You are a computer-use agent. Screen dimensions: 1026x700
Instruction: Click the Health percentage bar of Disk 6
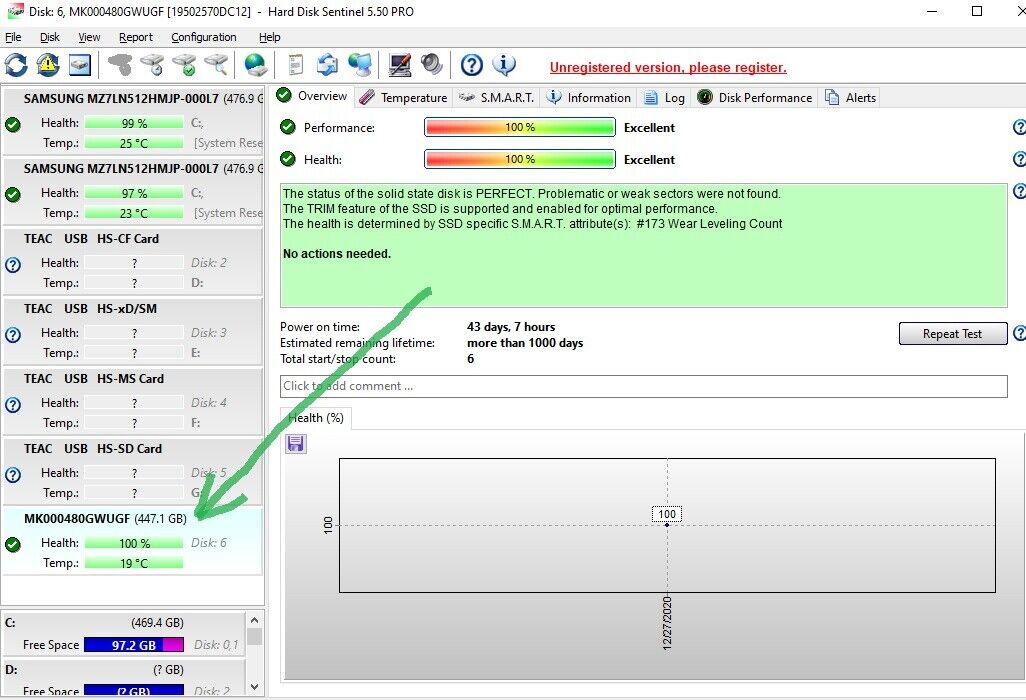click(134, 543)
